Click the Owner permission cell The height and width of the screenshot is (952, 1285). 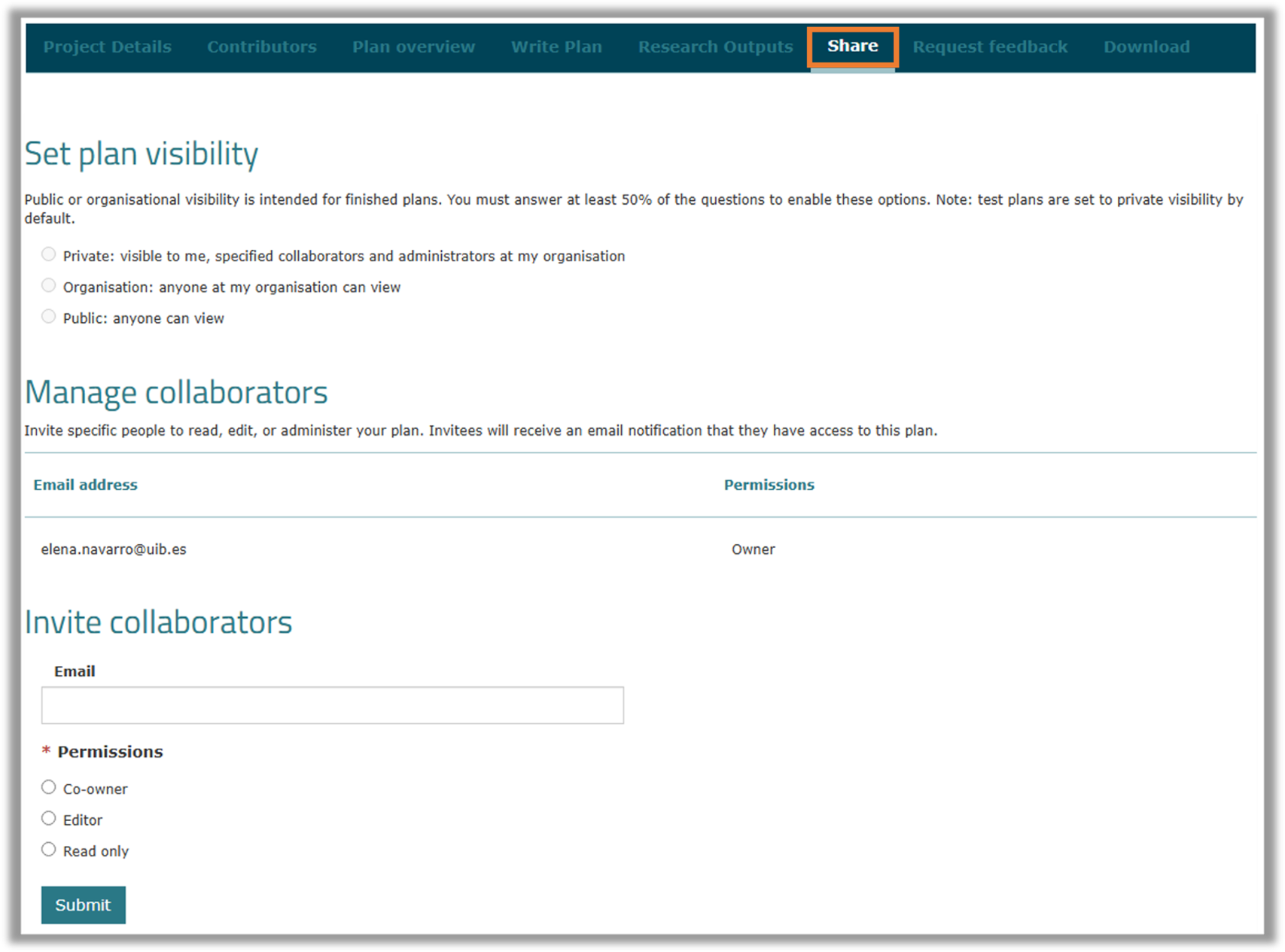point(754,549)
